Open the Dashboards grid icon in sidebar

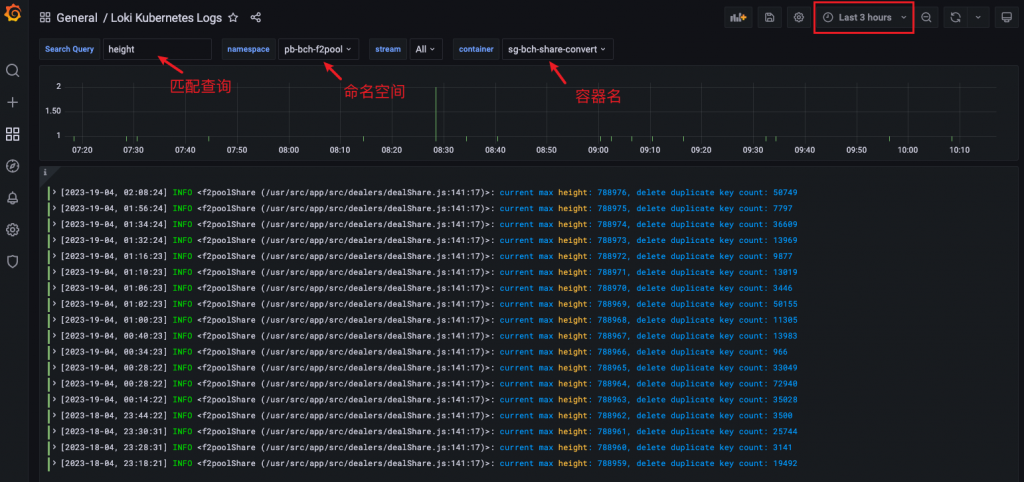(x=12, y=134)
